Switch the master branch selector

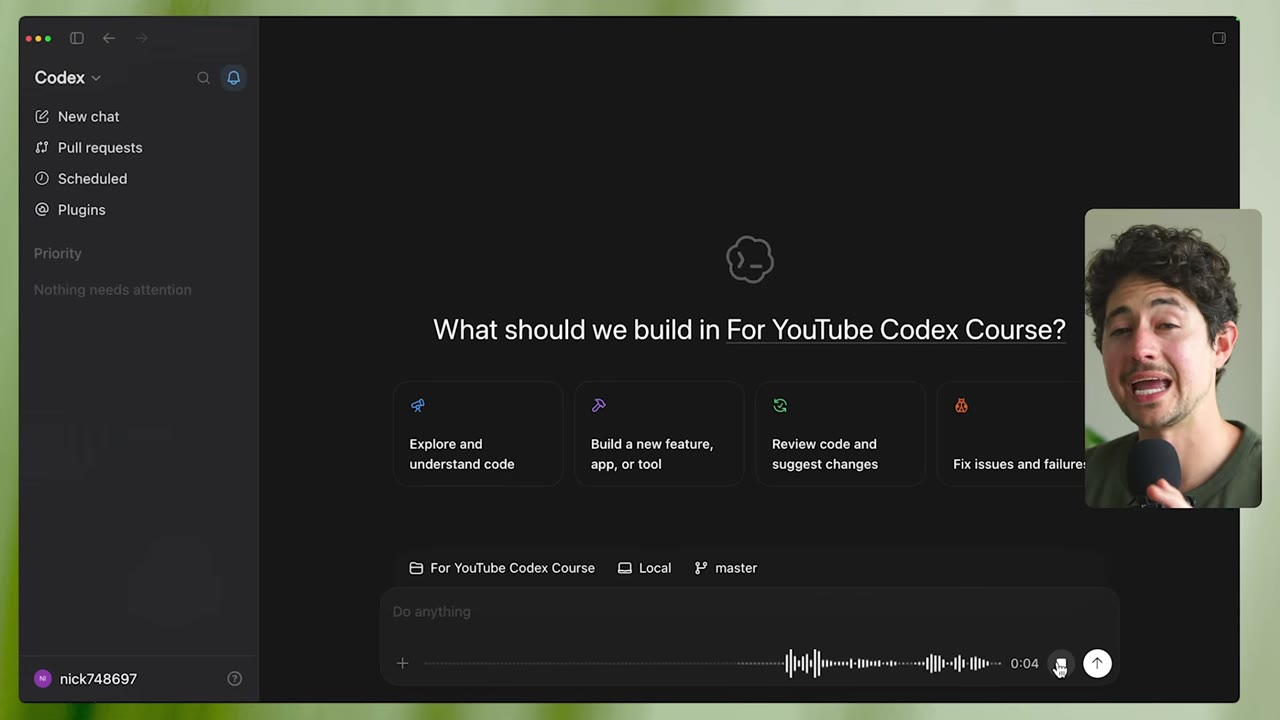pyautogui.click(x=726, y=568)
